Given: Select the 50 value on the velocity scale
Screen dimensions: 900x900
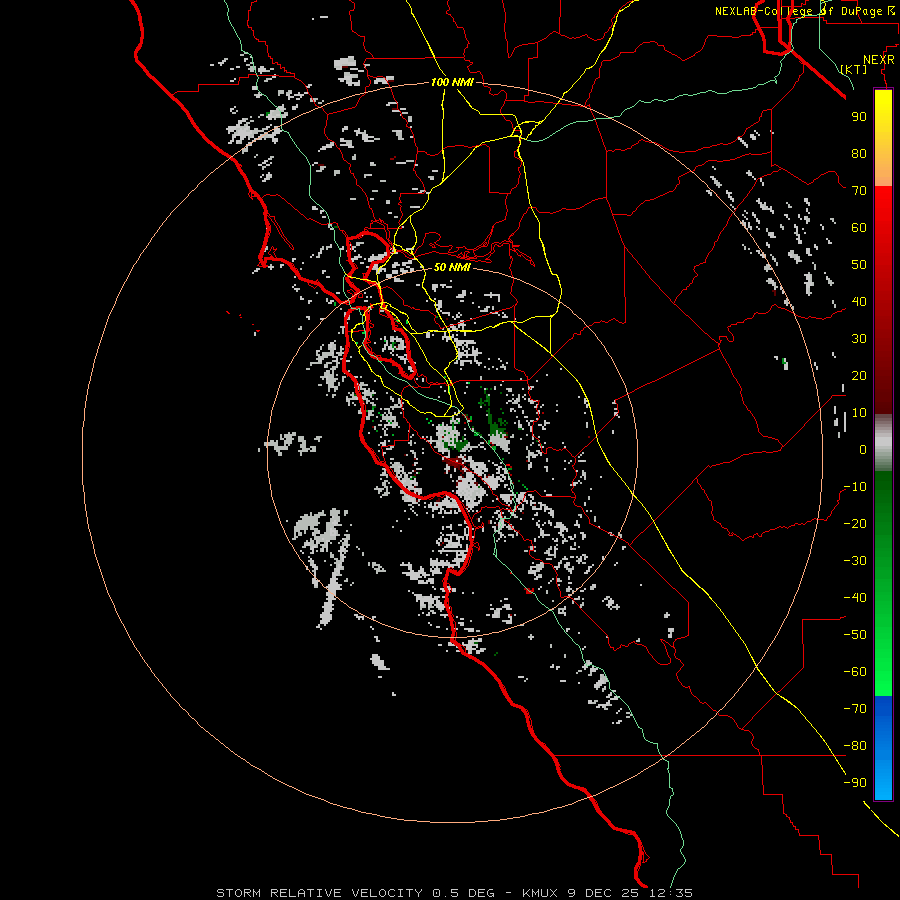Looking at the screenshot, I should [859, 265].
